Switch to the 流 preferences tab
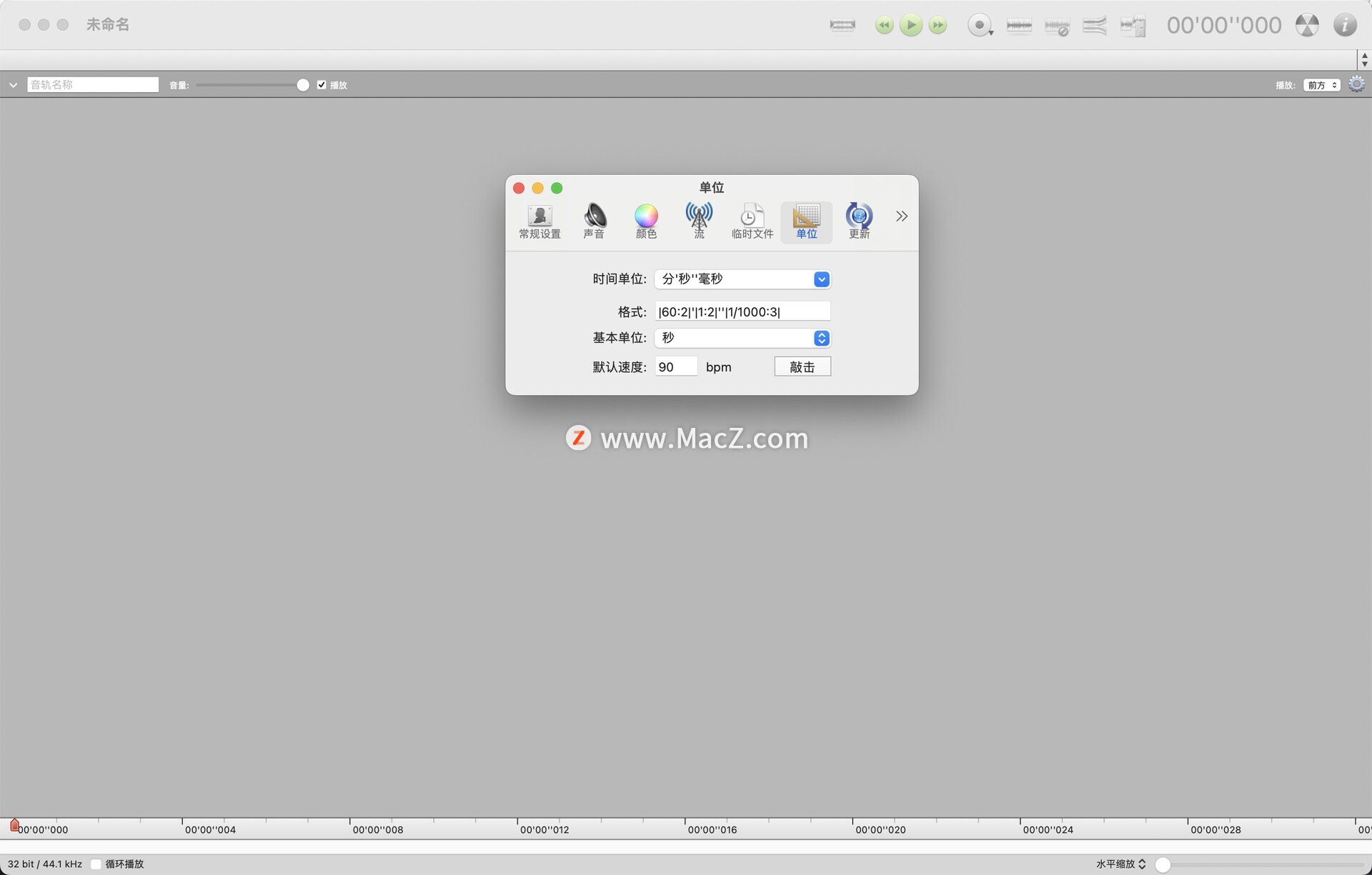Viewport: 1372px width, 875px height. [699, 222]
